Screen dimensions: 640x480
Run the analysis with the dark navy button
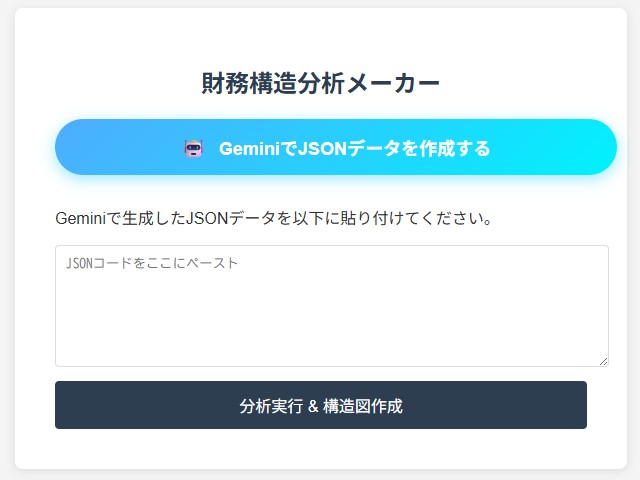click(320, 405)
